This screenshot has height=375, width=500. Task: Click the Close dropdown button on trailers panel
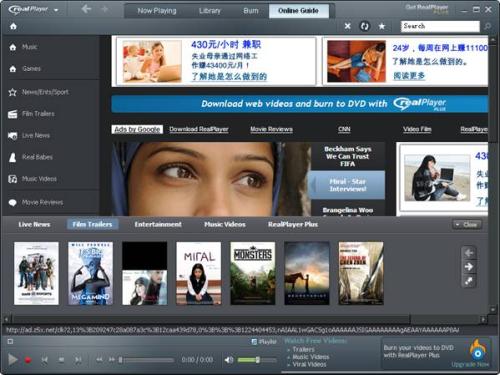[467, 225]
